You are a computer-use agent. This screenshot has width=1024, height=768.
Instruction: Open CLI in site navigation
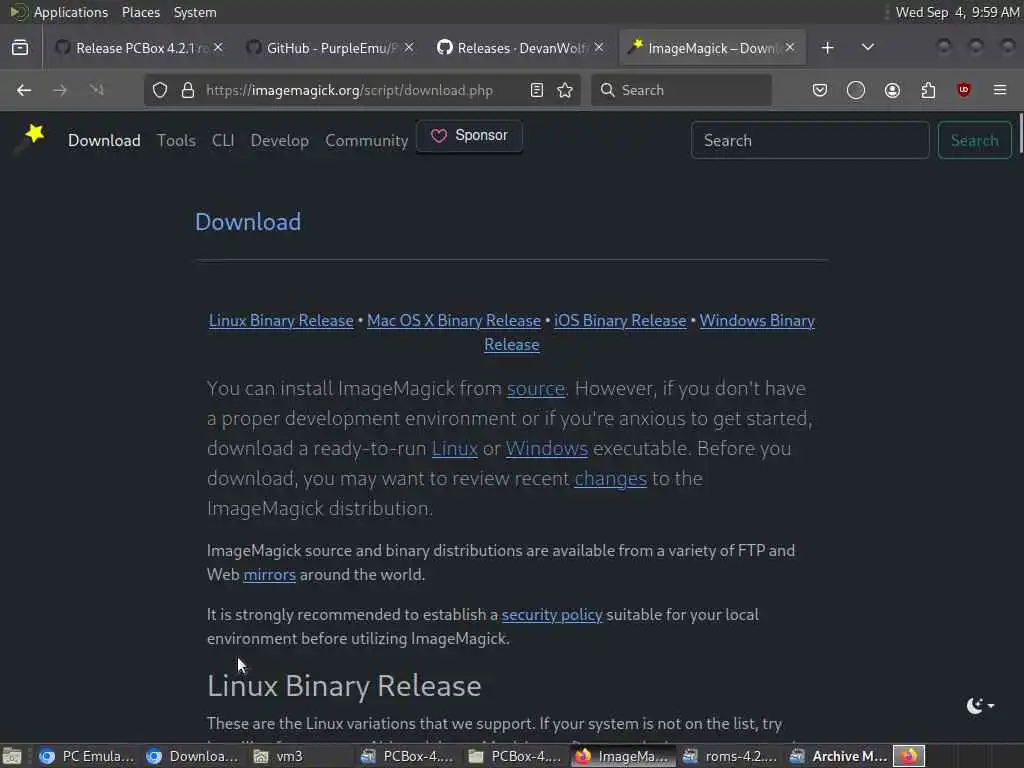coord(223,140)
